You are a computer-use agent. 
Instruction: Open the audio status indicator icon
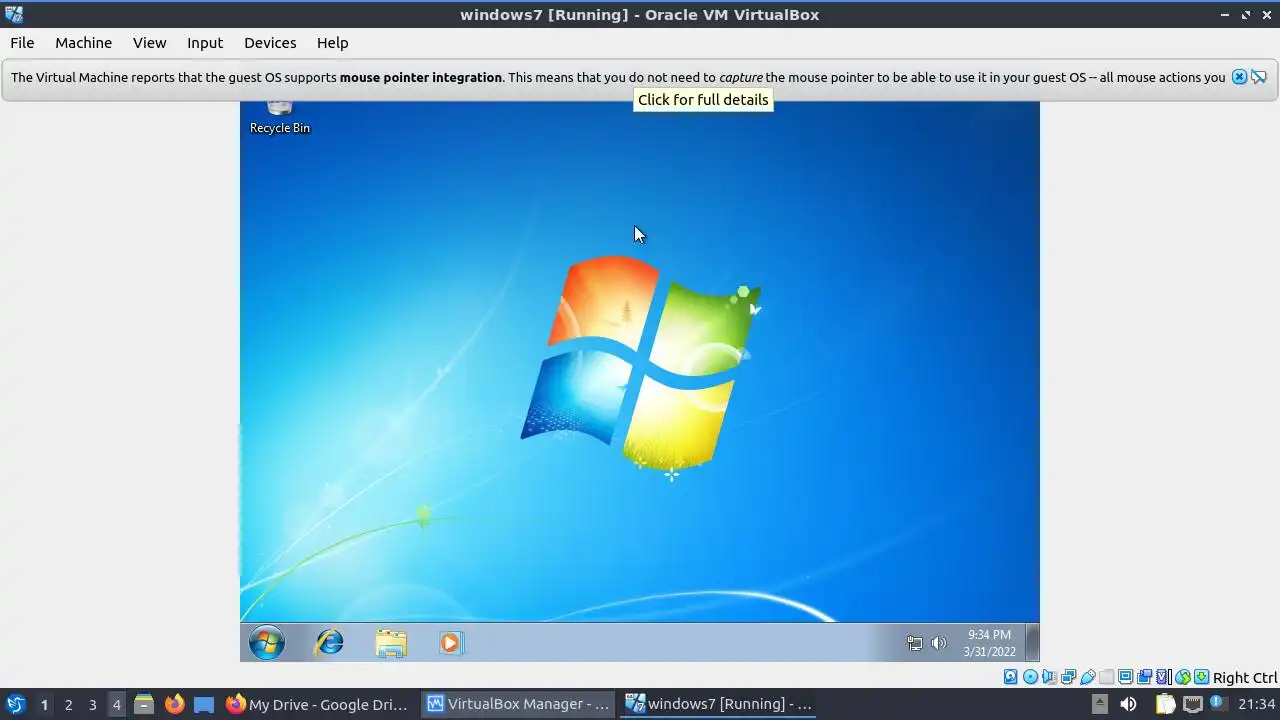(x=1049, y=677)
